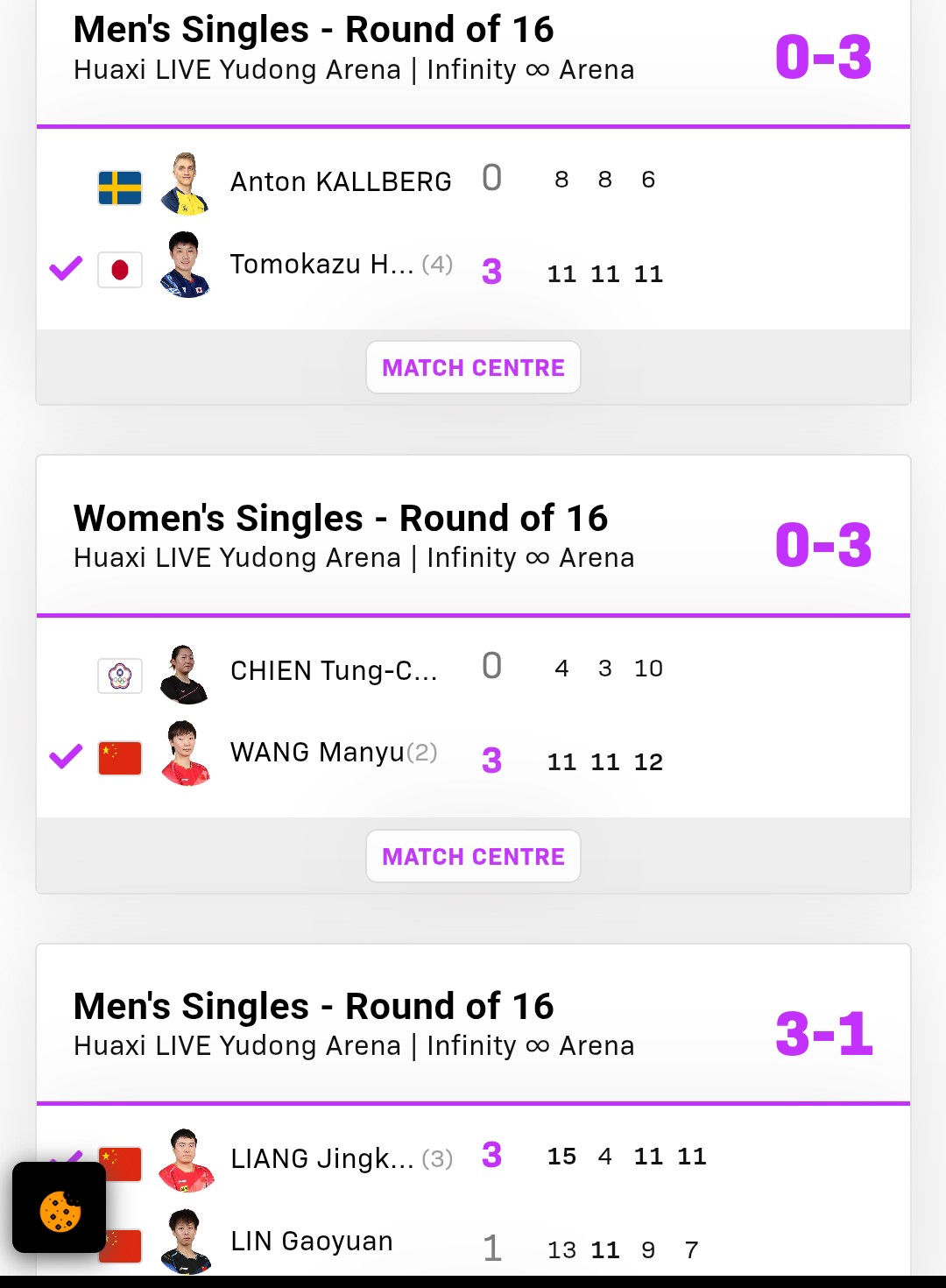Click the China flag beside LIANG Jingk...
The height and width of the screenshot is (1288, 946).
pyautogui.click(x=120, y=1164)
